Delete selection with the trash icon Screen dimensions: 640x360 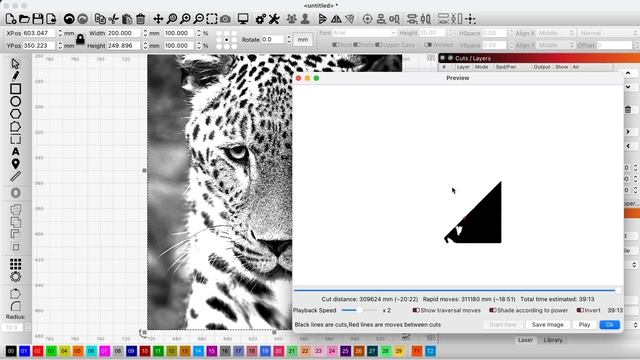(x=140, y=19)
